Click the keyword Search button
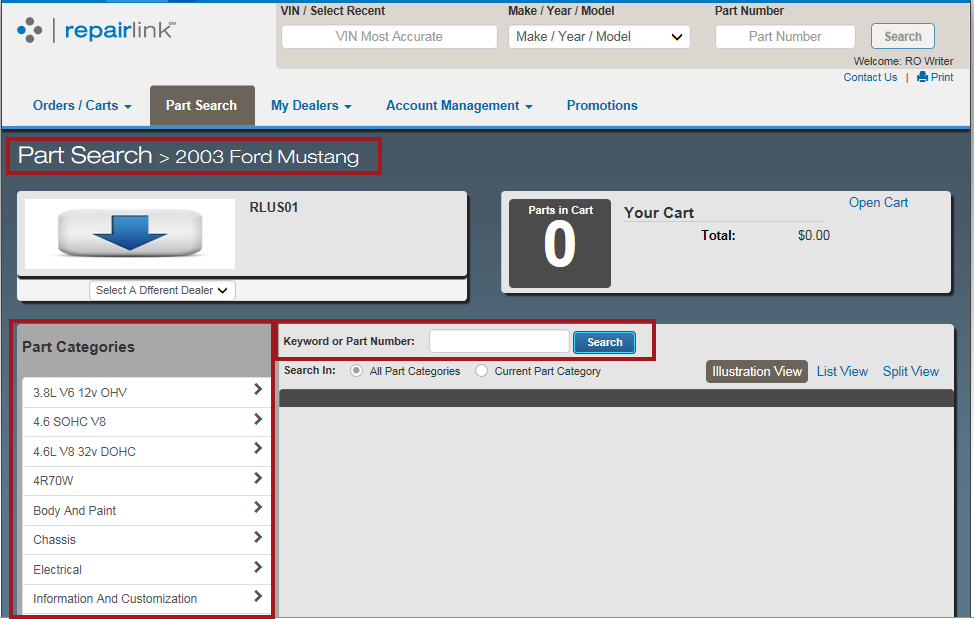This screenshot has width=974, height=619. coord(604,341)
